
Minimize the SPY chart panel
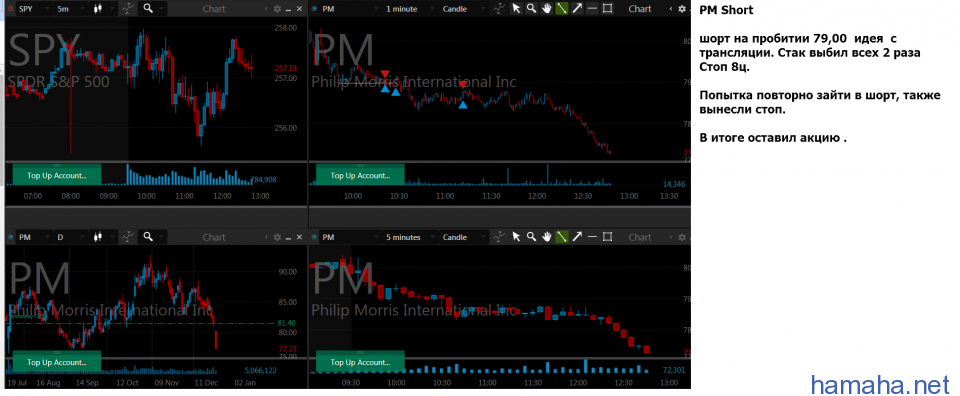click(288, 9)
